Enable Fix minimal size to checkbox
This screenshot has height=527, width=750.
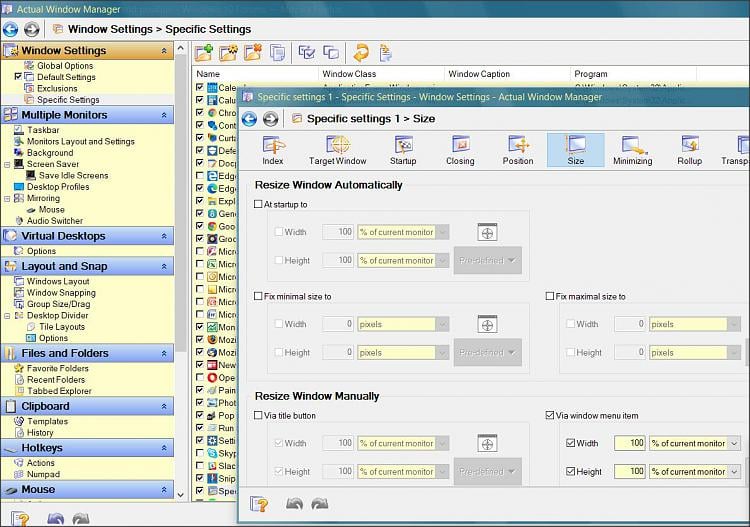[x=258, y=296]
